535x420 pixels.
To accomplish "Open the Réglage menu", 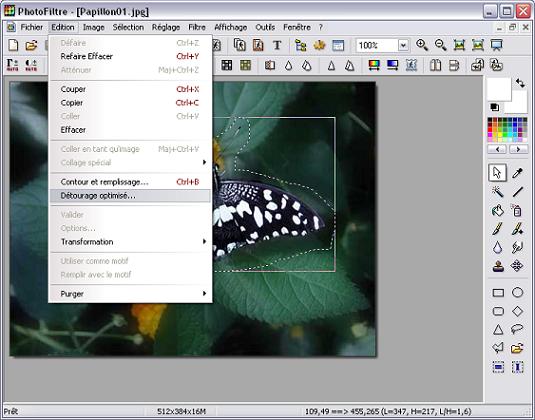I will tap(166, 27).
